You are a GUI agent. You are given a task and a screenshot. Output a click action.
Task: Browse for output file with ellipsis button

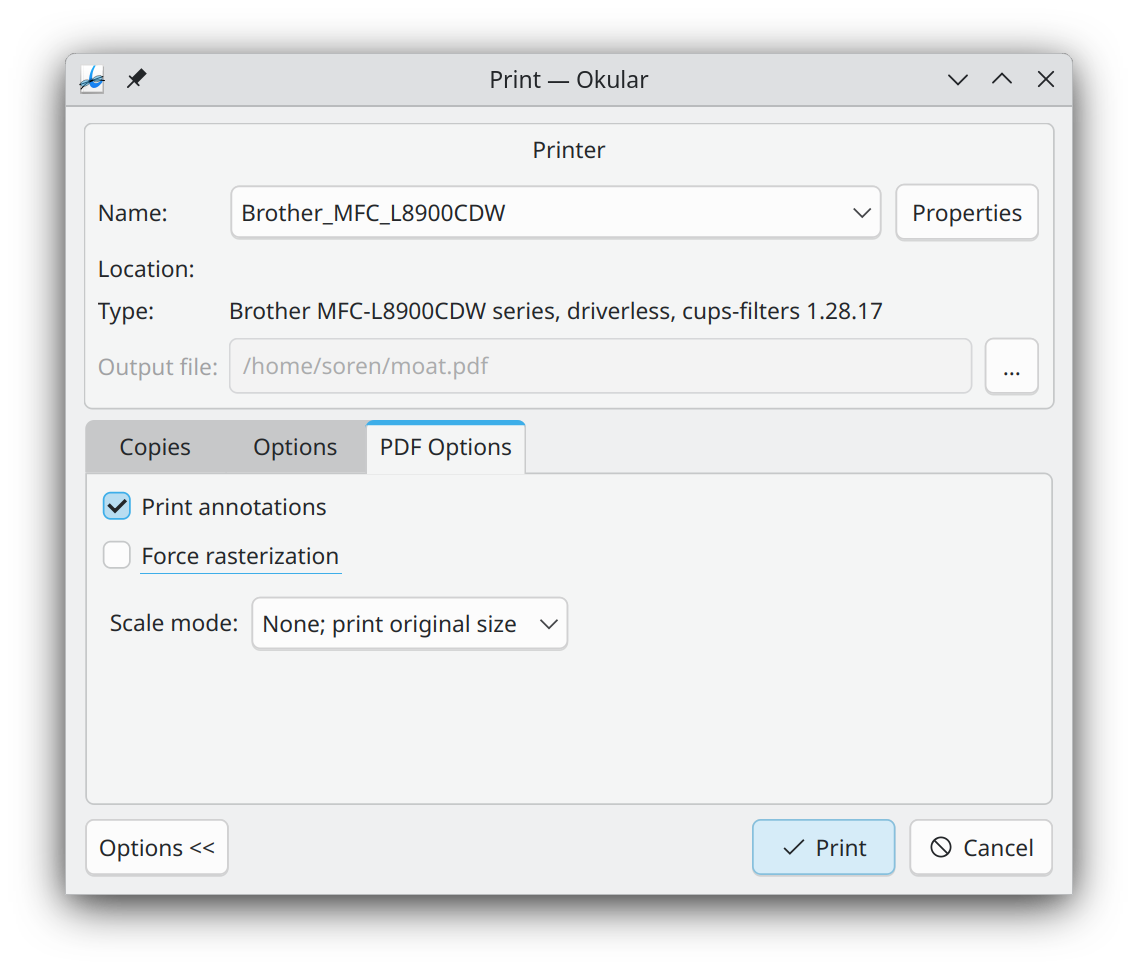click(x=1011, y=367)
